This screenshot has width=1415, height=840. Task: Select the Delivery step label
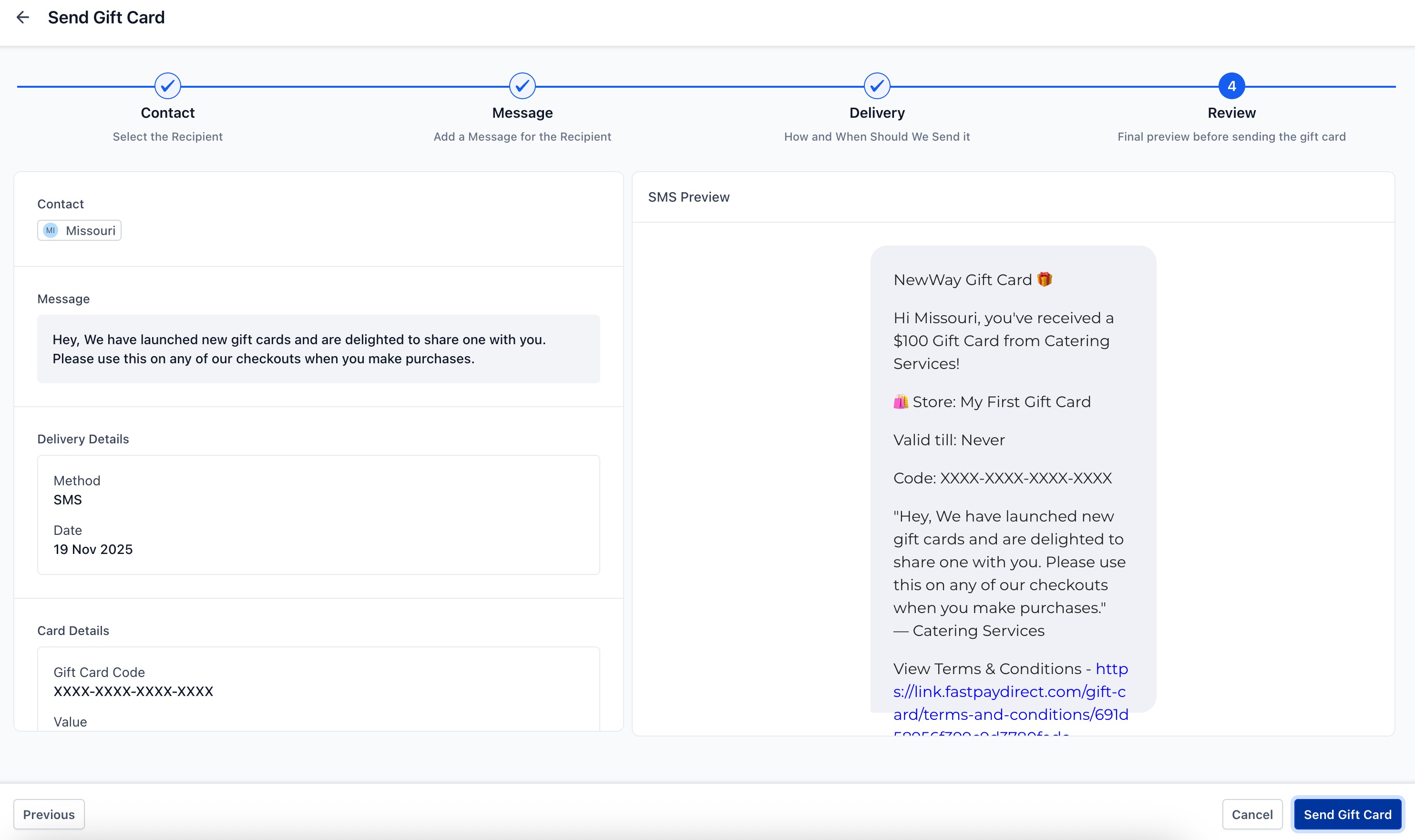point(877,113)
